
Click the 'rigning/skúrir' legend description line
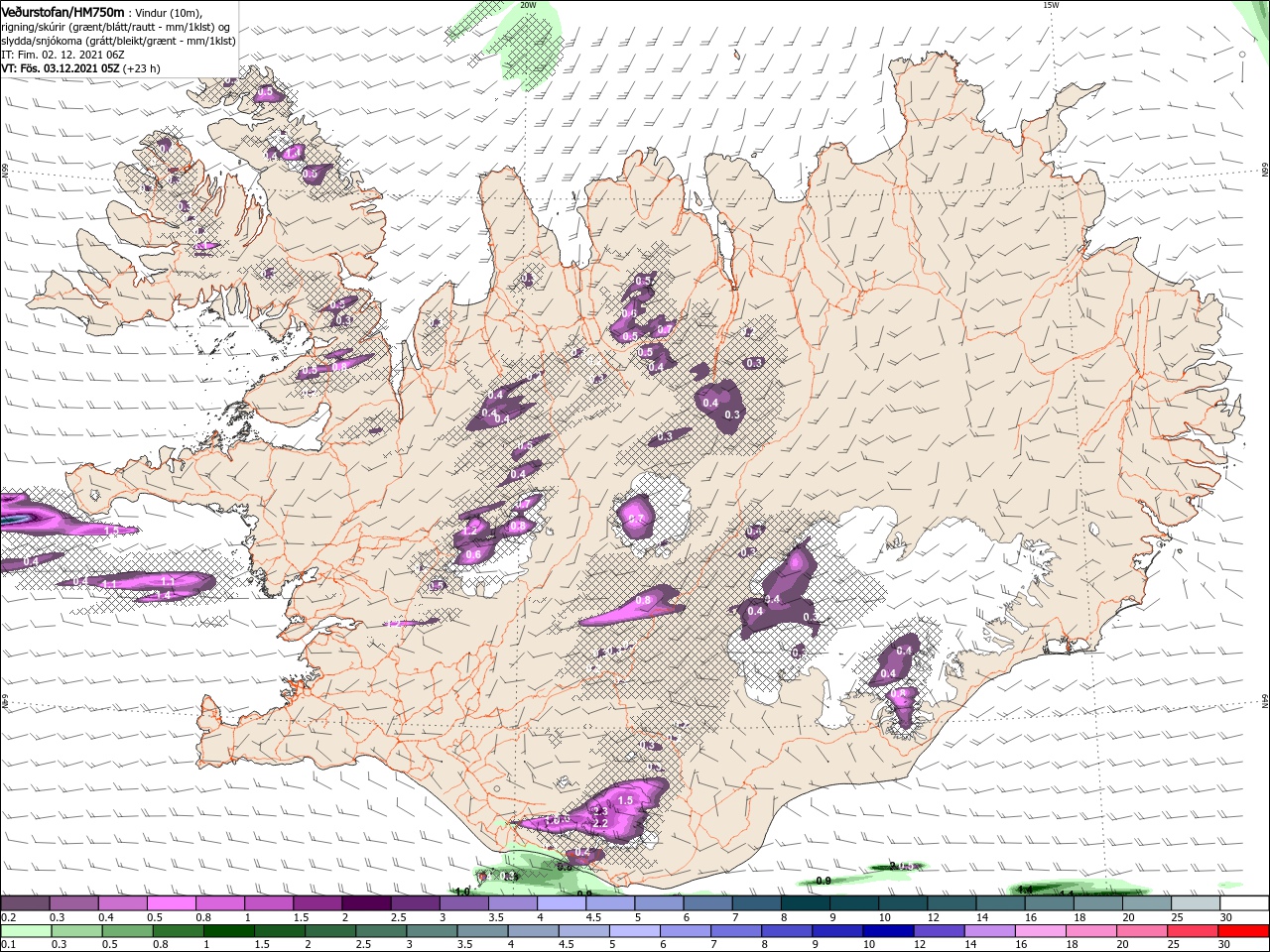[115, 27]
